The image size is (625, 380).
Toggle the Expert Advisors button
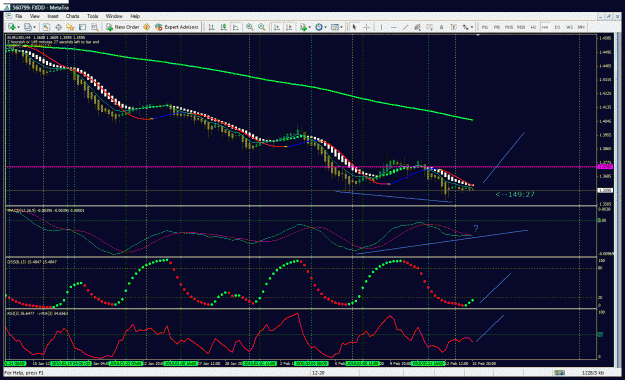pos(177,27)
